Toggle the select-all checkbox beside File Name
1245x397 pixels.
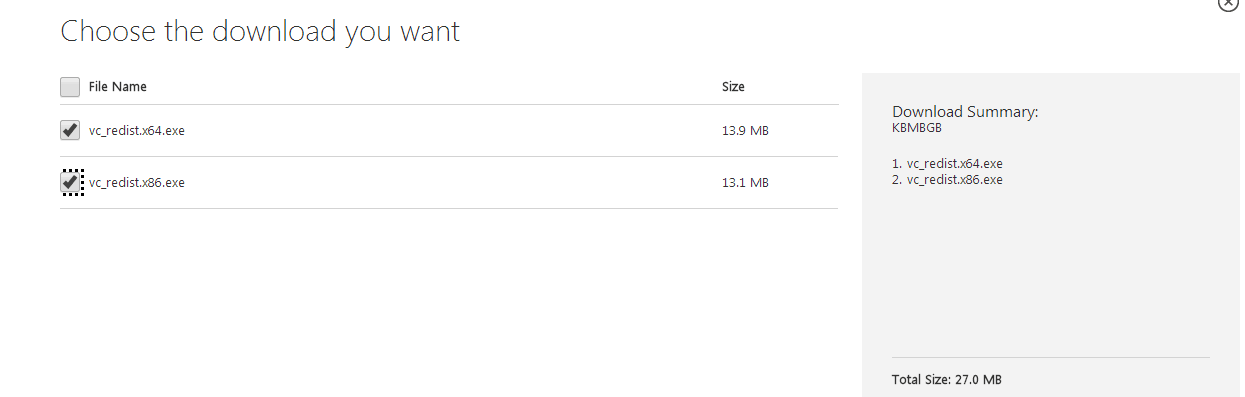(70, 87)
